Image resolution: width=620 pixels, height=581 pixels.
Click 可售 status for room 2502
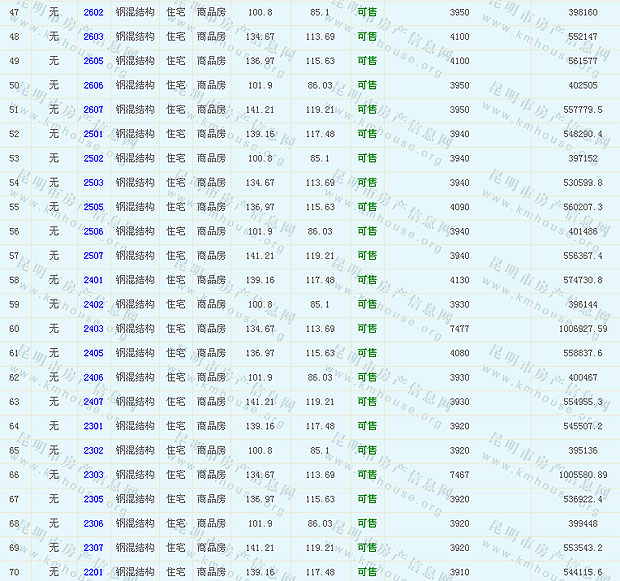coord(367,158)
